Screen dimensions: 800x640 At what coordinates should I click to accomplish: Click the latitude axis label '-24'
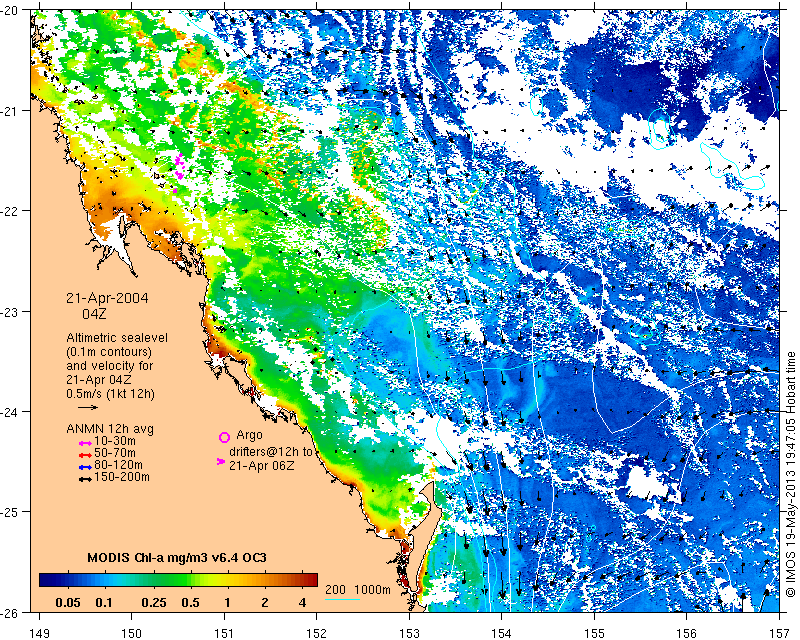[x=10, y=412]
